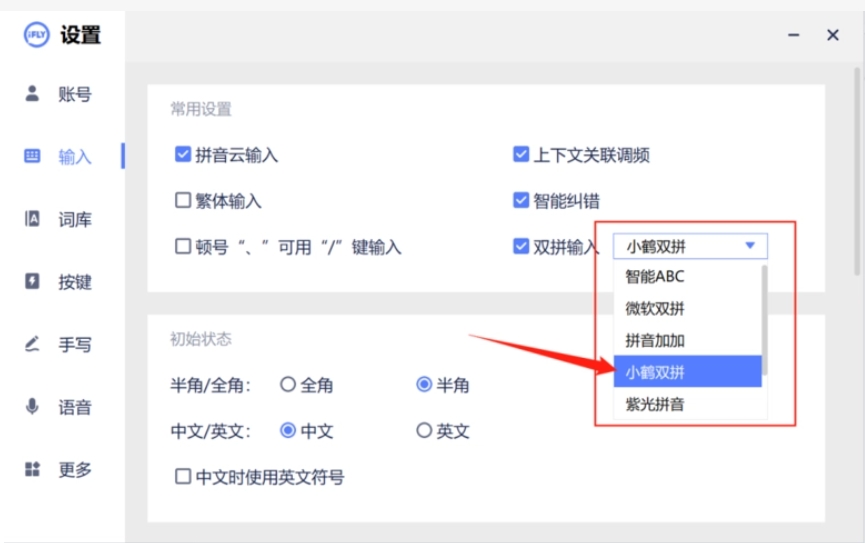Click the 按键 hotkey icon
865x543 pixels.
click(x=32, y=281)
